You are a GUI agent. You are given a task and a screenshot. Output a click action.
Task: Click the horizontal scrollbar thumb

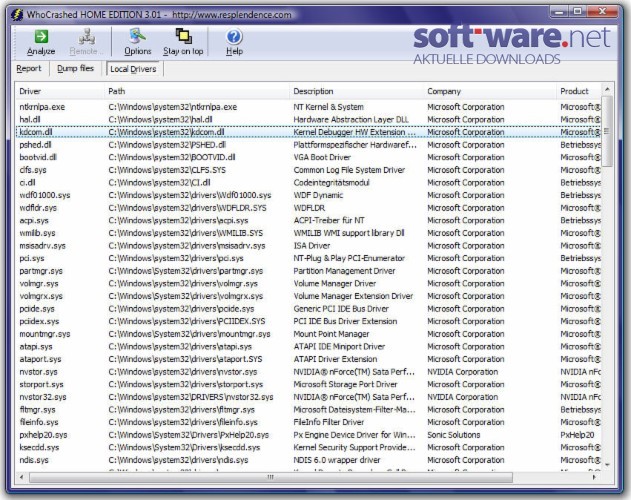tap(271, 477)
